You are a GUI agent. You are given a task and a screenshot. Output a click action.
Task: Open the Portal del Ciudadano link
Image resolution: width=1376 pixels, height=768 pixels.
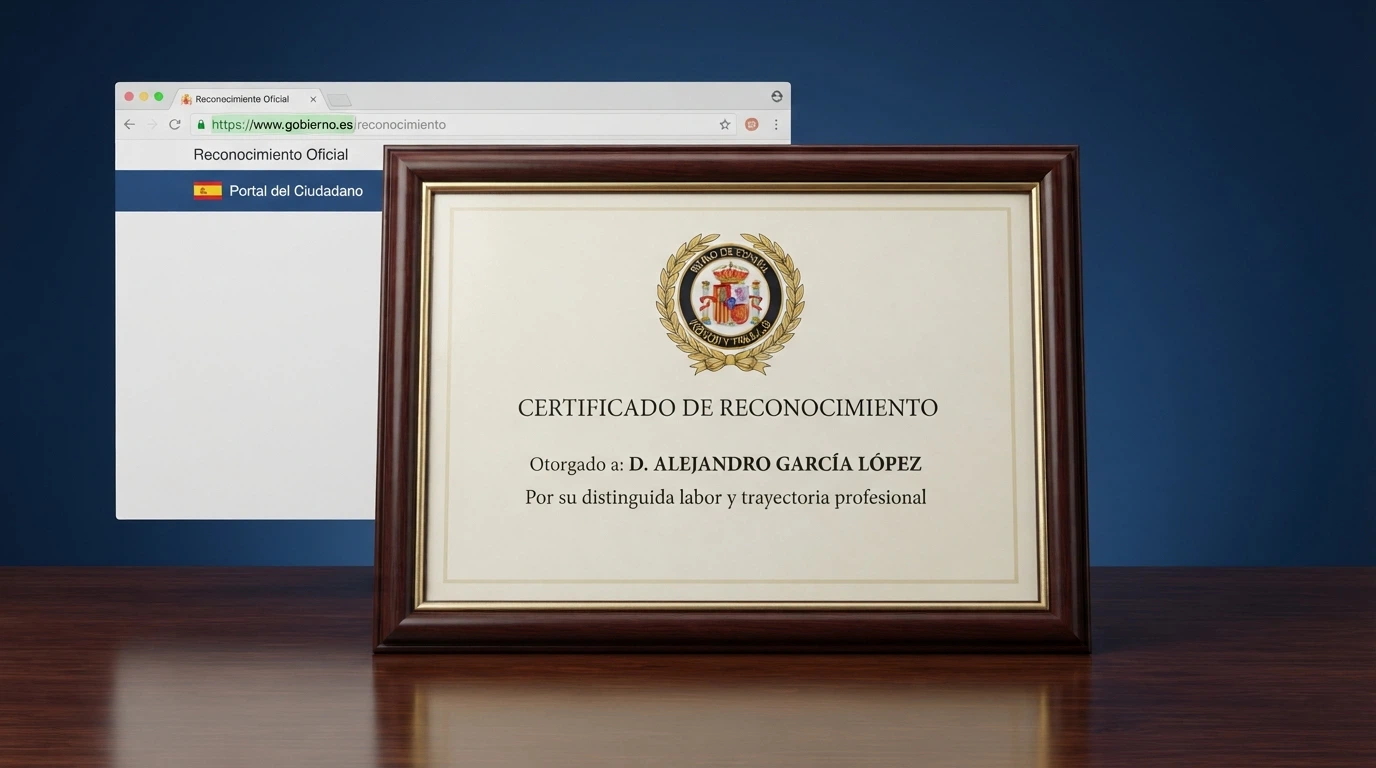296,191
